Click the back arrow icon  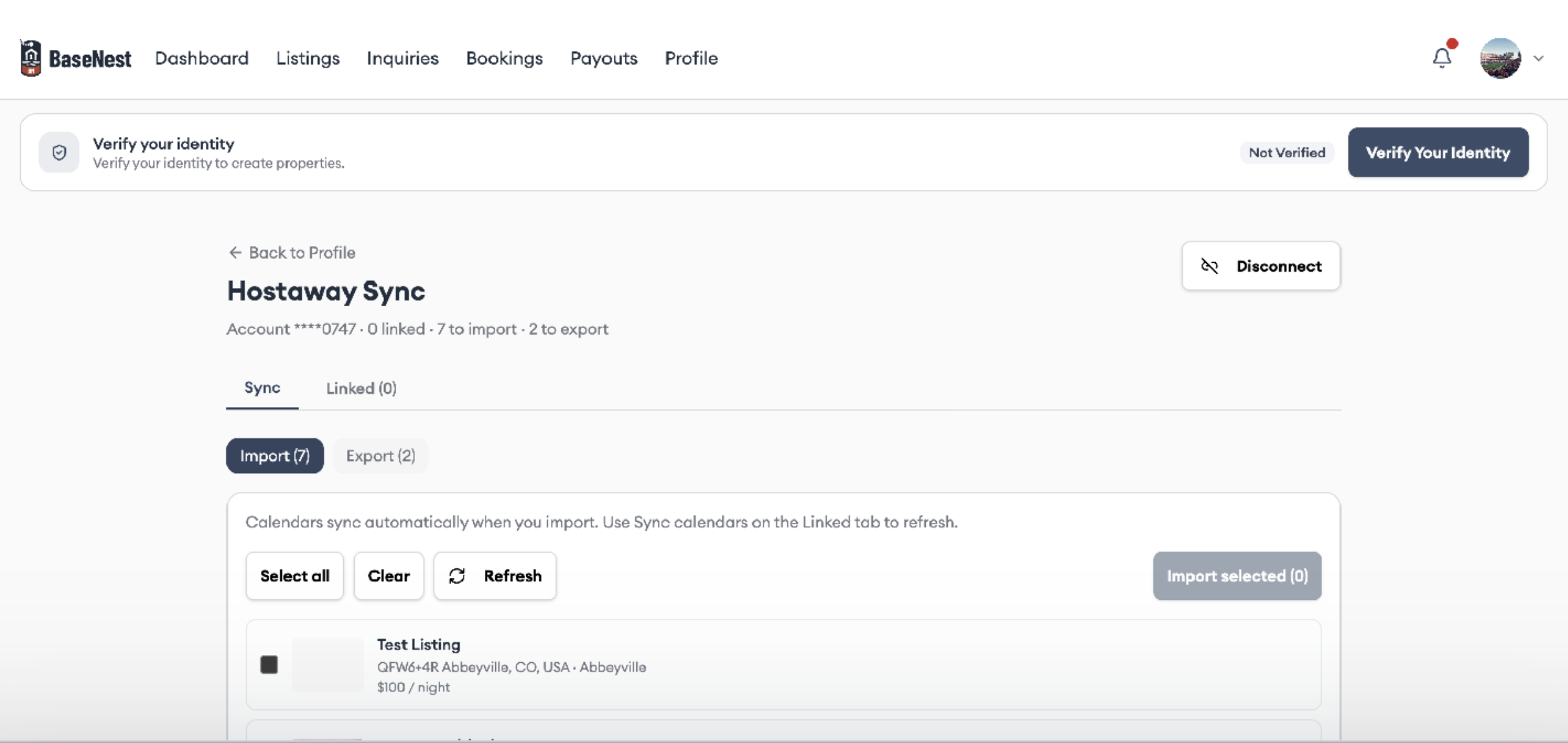tap(235, 252)
